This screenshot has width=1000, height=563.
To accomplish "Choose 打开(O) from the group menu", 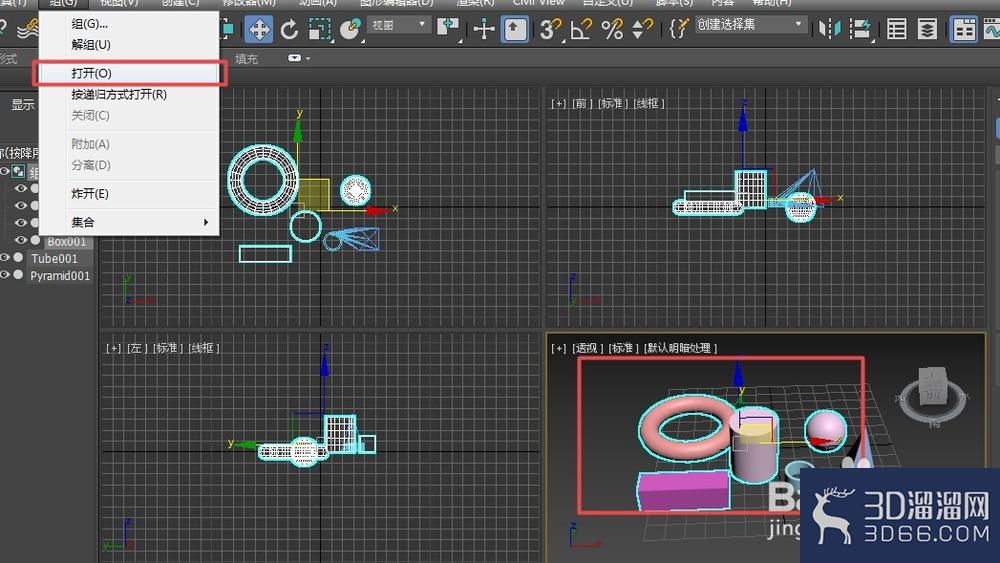I will [129, 73].
